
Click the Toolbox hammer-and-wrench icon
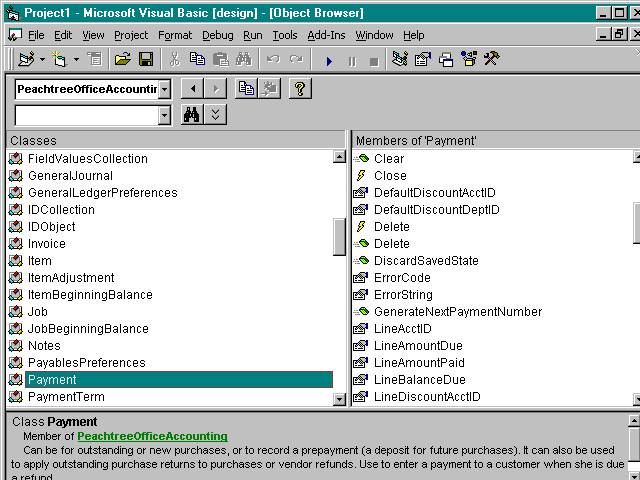tap(491, 60)
